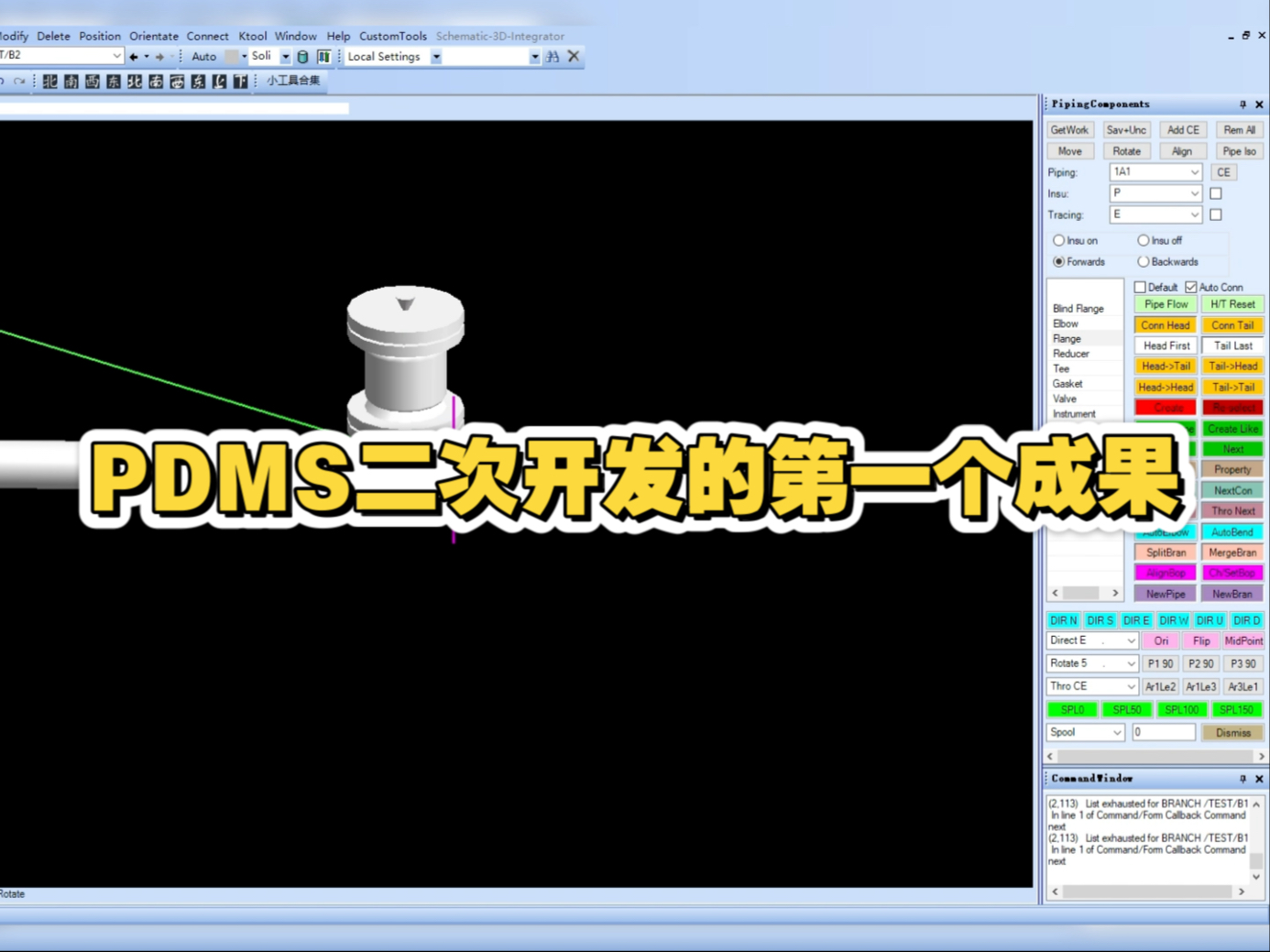Click the color swatch next to Auto
The image size is (1270, 952).
pyautogui.click(x=230, y=56)
